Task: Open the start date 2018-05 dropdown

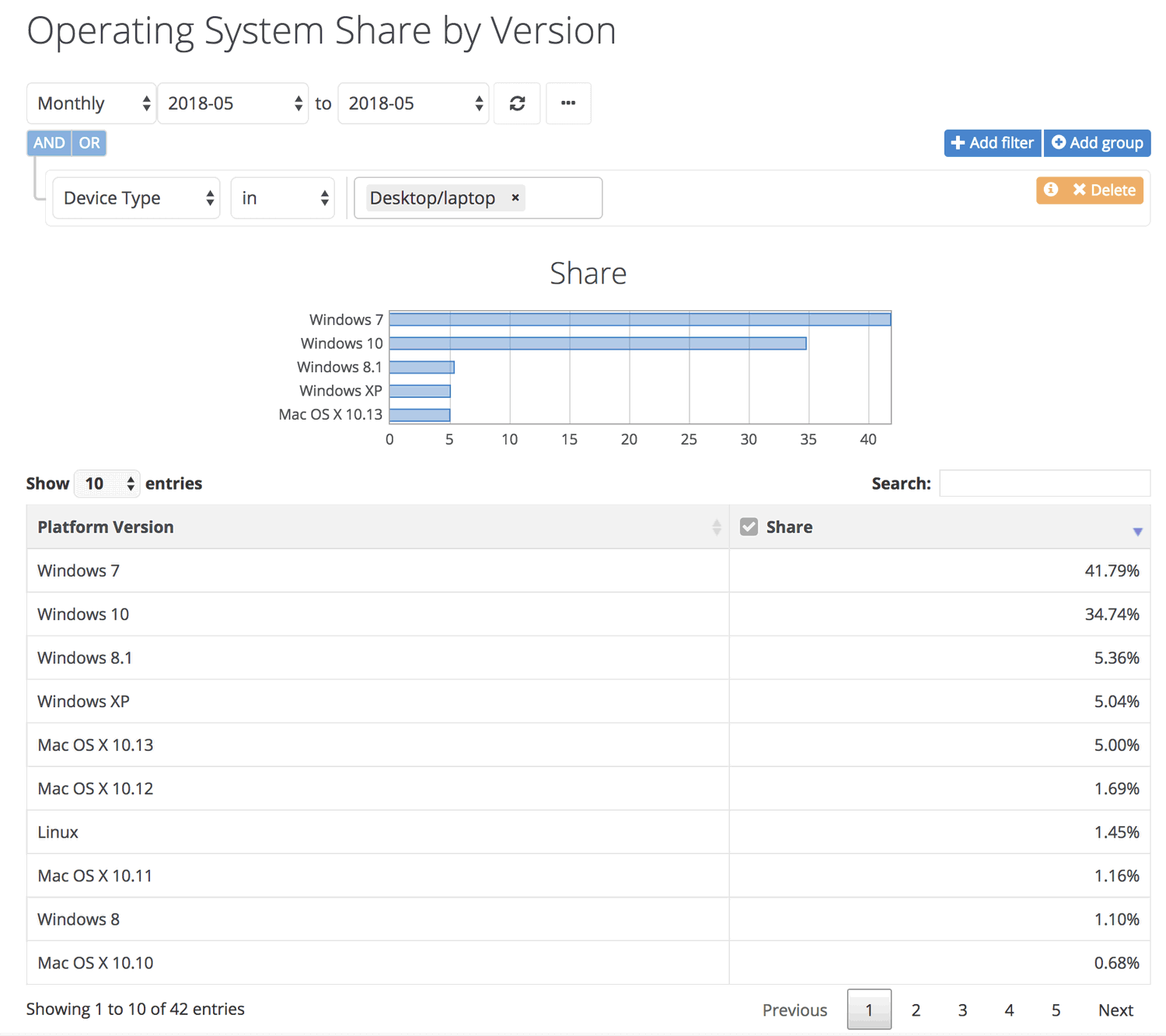Action: 233,103
